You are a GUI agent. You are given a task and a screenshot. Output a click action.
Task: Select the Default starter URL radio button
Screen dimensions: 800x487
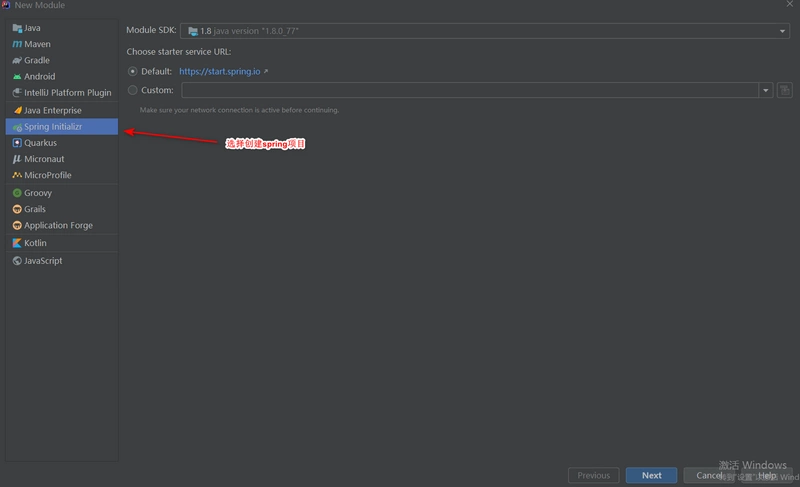click(x=133, y=71)
